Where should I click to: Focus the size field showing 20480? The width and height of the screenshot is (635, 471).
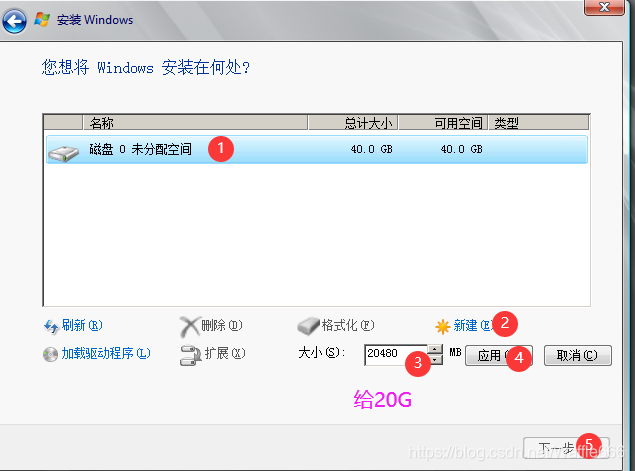coord(396,355)
